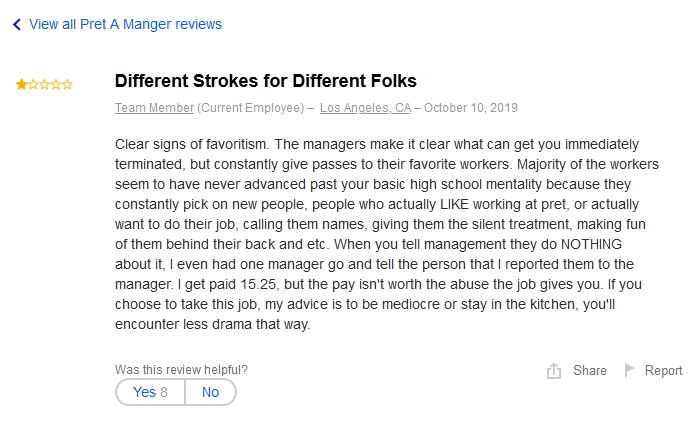Click the fifth, last rating star
The width and height of the screenshot is (698, 431).
67,85
